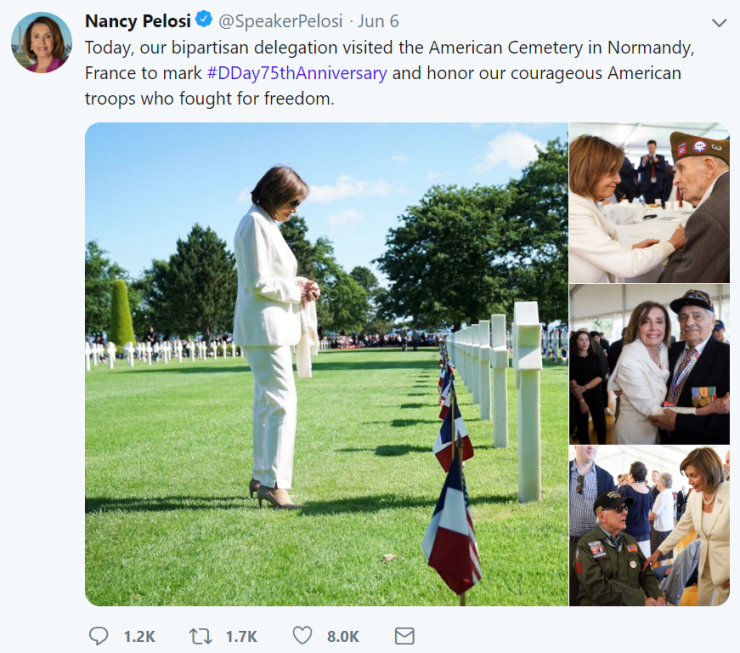Open the round profile avatar picture

[41, 43]
